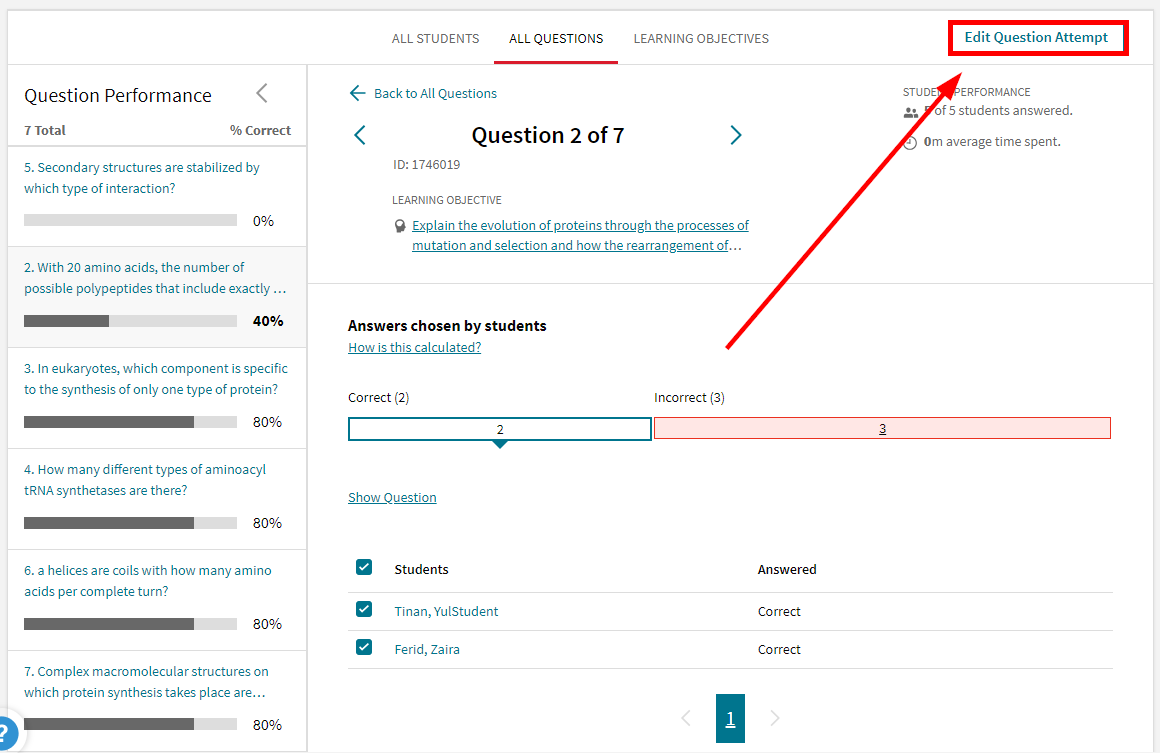This screenshot has height=753, width=1160.
Task: Click the right pagination chevron below the student list
Action: [x=775, y=718]
